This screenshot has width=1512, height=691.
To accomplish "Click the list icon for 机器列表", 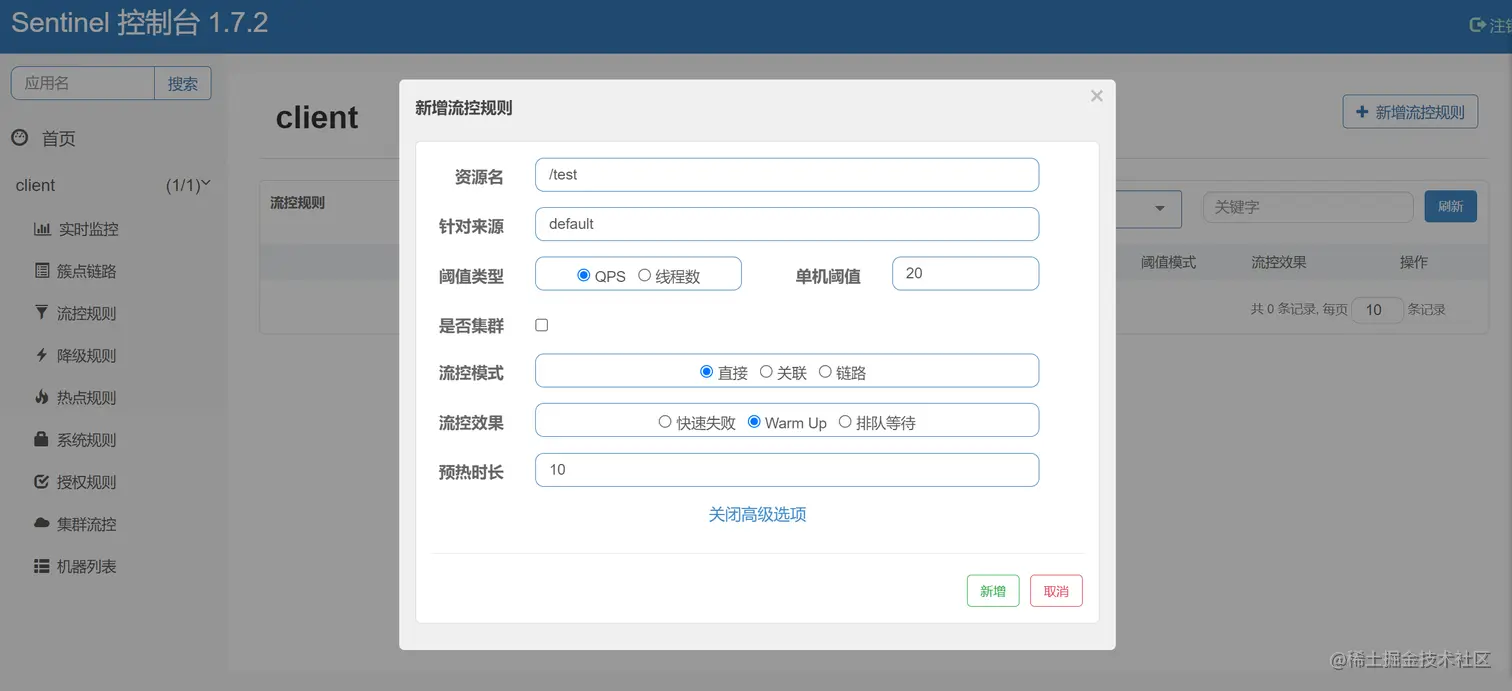I will click(x=42, y=566).
